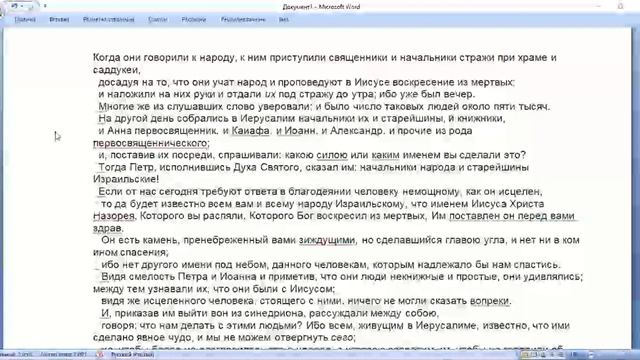Click the underlined word силою
The height and width of the screenshot is (360, 640).
click(332, 155)
